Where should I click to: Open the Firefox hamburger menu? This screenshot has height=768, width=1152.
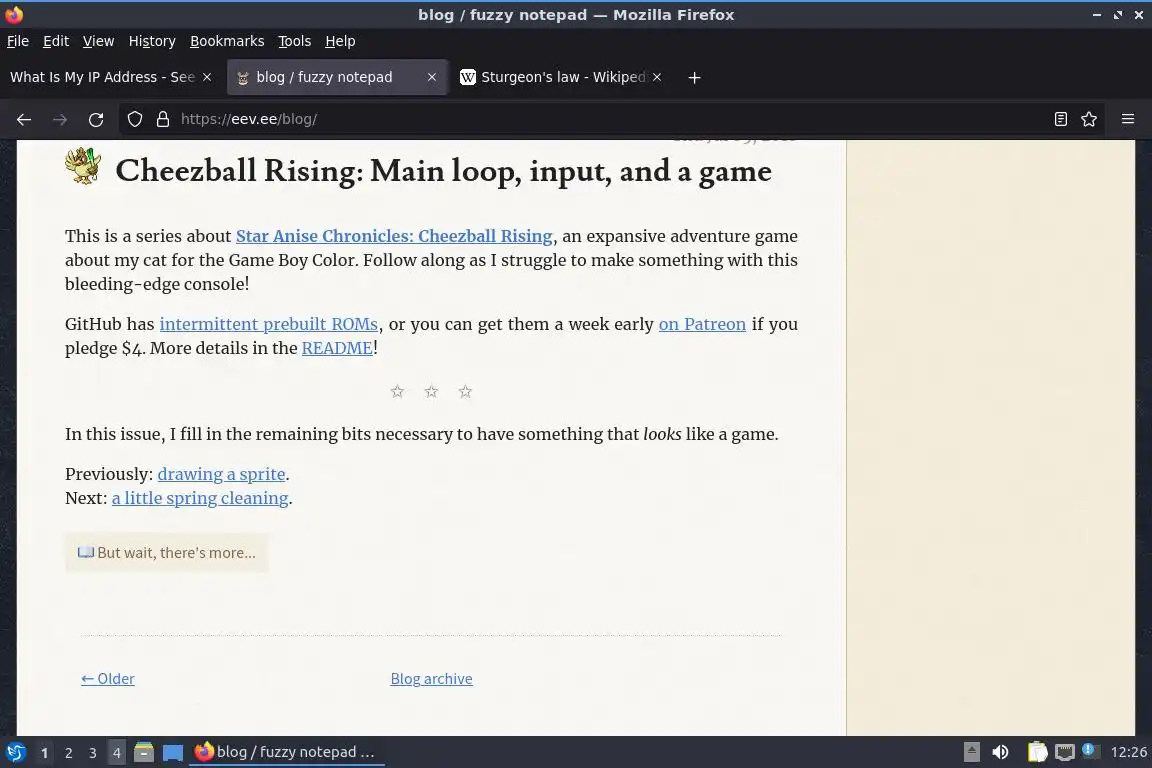pos(1128,119)
